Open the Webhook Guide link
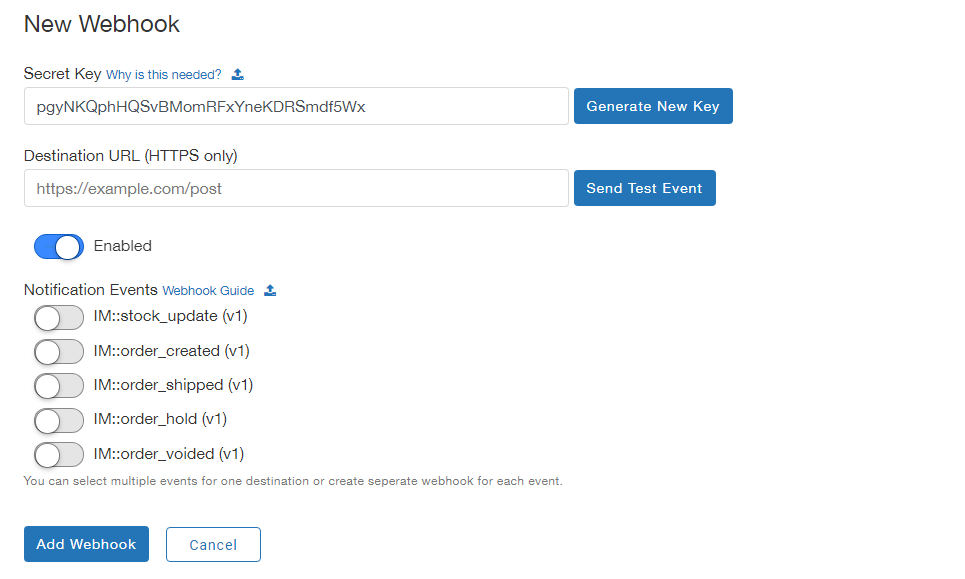This screenshot has width=965, height=579. [x=208, y=290]
